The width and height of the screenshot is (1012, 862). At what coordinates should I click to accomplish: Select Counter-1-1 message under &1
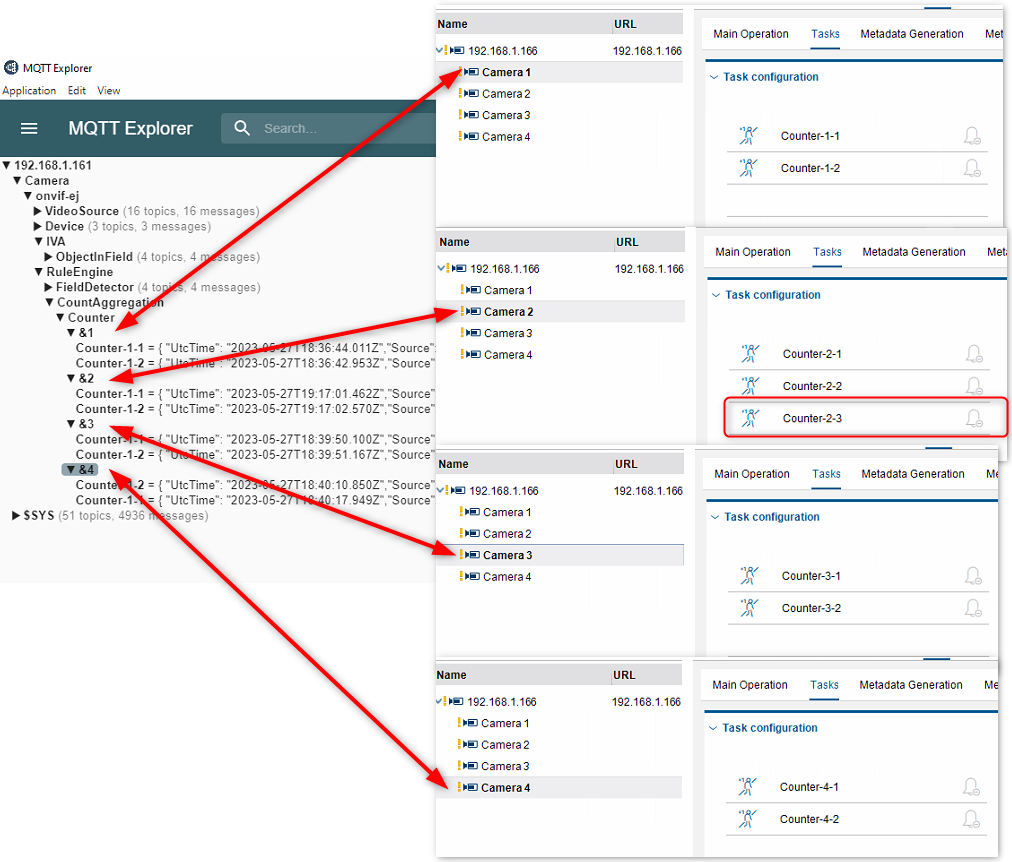tap(256, 348)
